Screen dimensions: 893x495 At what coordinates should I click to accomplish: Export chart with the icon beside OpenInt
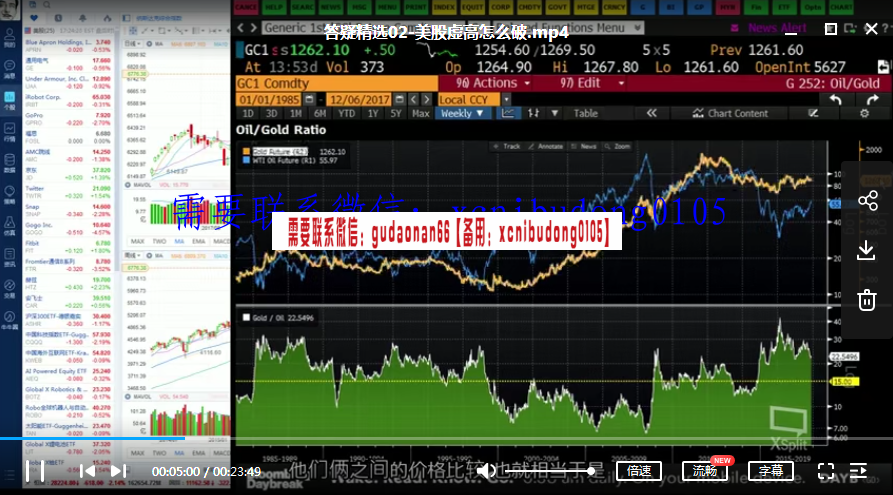pos(883,67)
